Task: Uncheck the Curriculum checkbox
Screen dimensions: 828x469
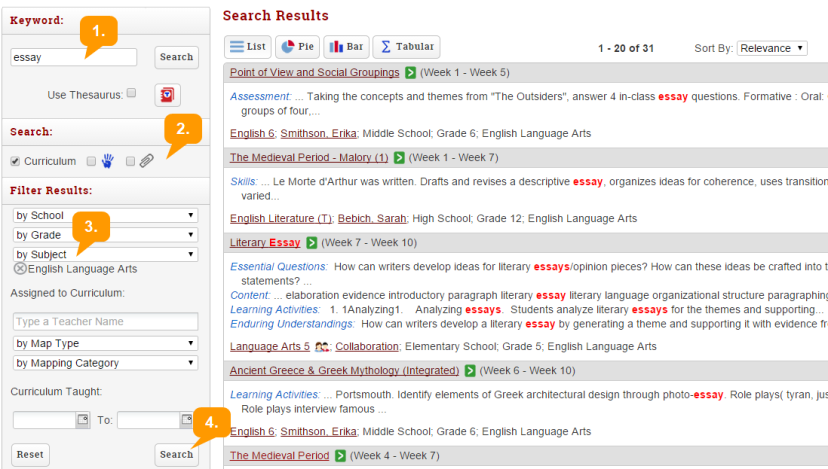Action: [15, 161]
